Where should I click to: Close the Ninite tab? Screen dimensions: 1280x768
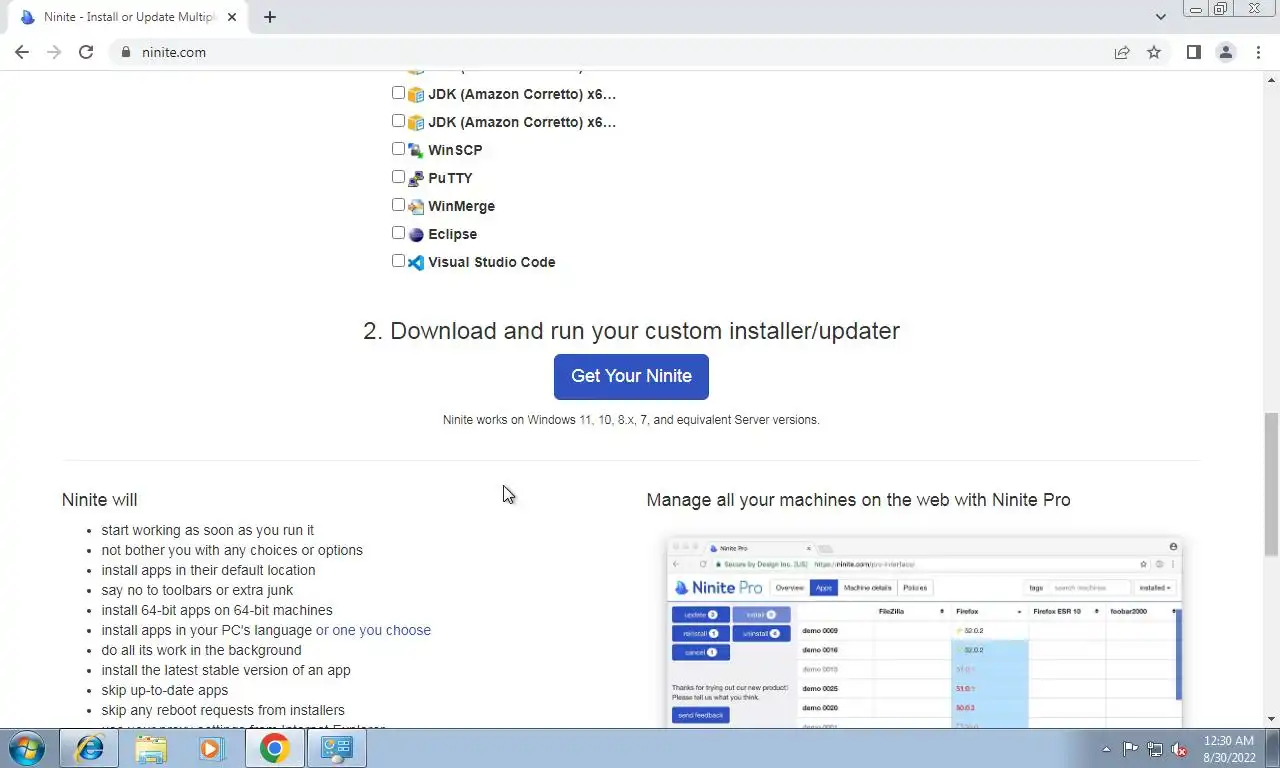click(232, 17)
